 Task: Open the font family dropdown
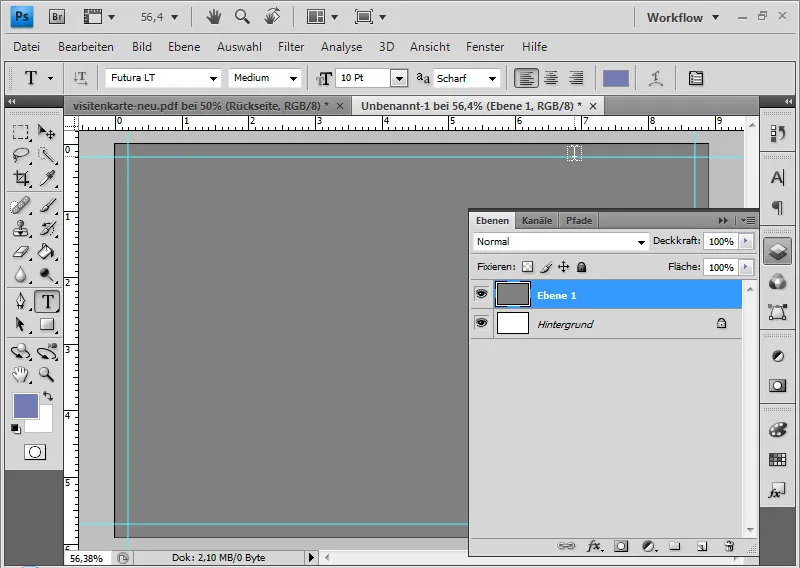tap(213, 79)
